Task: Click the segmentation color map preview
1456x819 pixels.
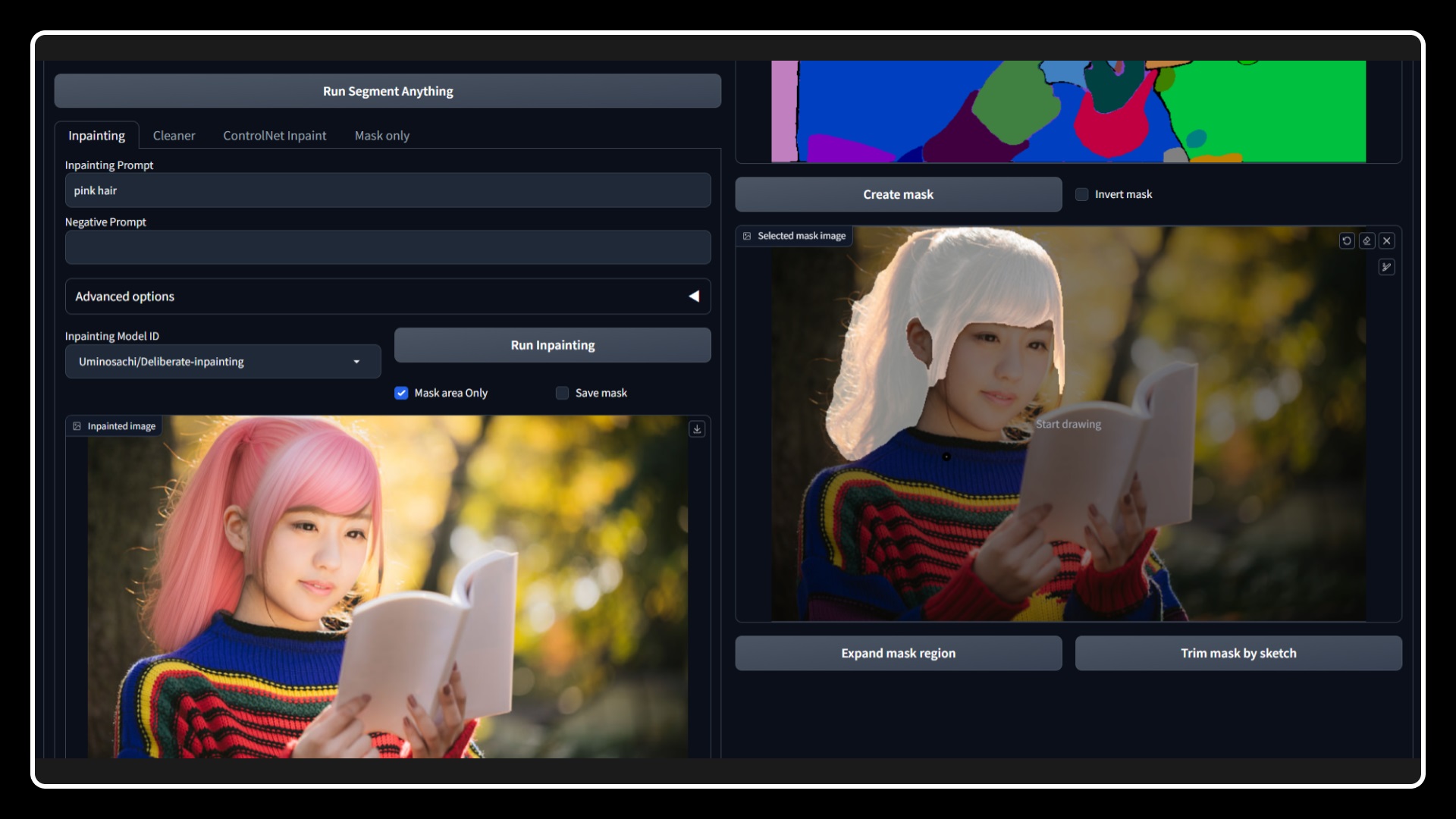Action: (1068, 111)
